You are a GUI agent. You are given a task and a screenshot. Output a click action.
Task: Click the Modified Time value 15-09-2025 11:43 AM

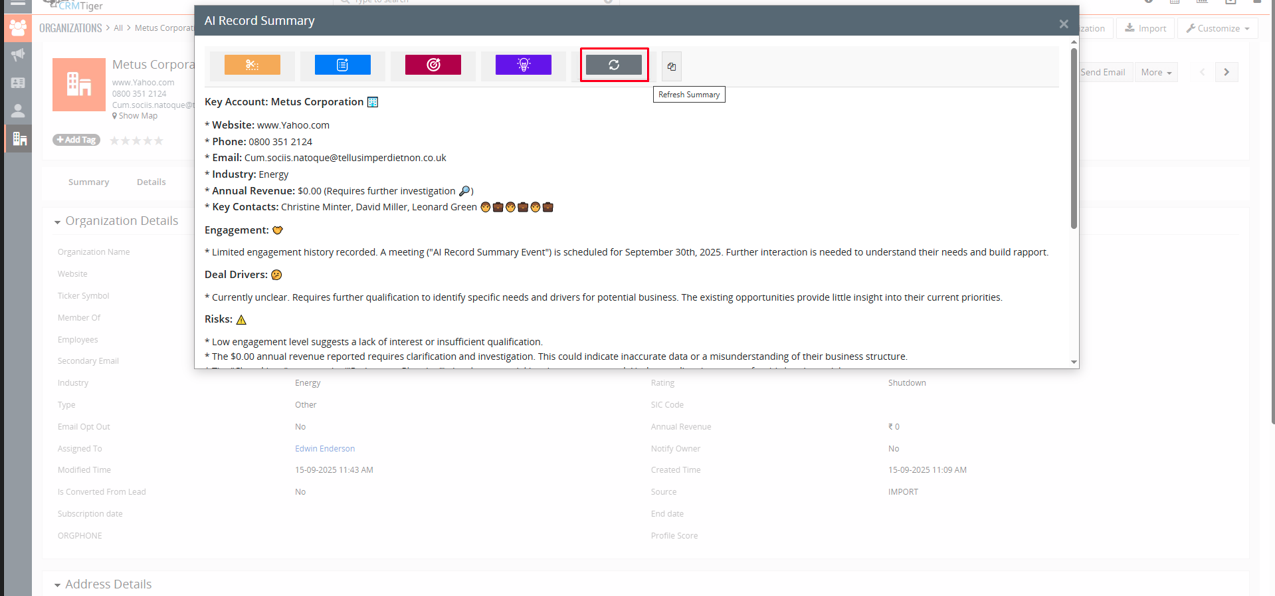tap(334, 470)
